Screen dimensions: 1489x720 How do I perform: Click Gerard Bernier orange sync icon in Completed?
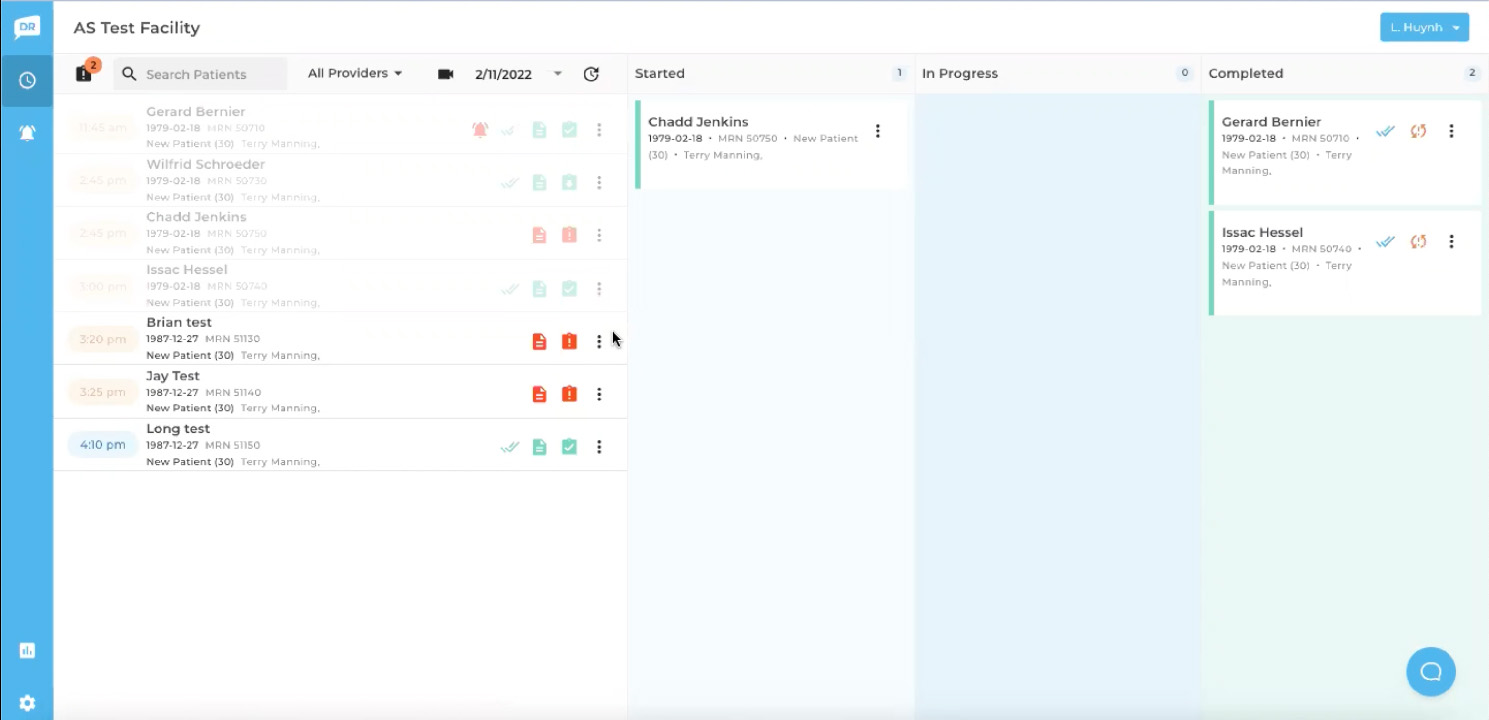click(x=1418, y=131)
